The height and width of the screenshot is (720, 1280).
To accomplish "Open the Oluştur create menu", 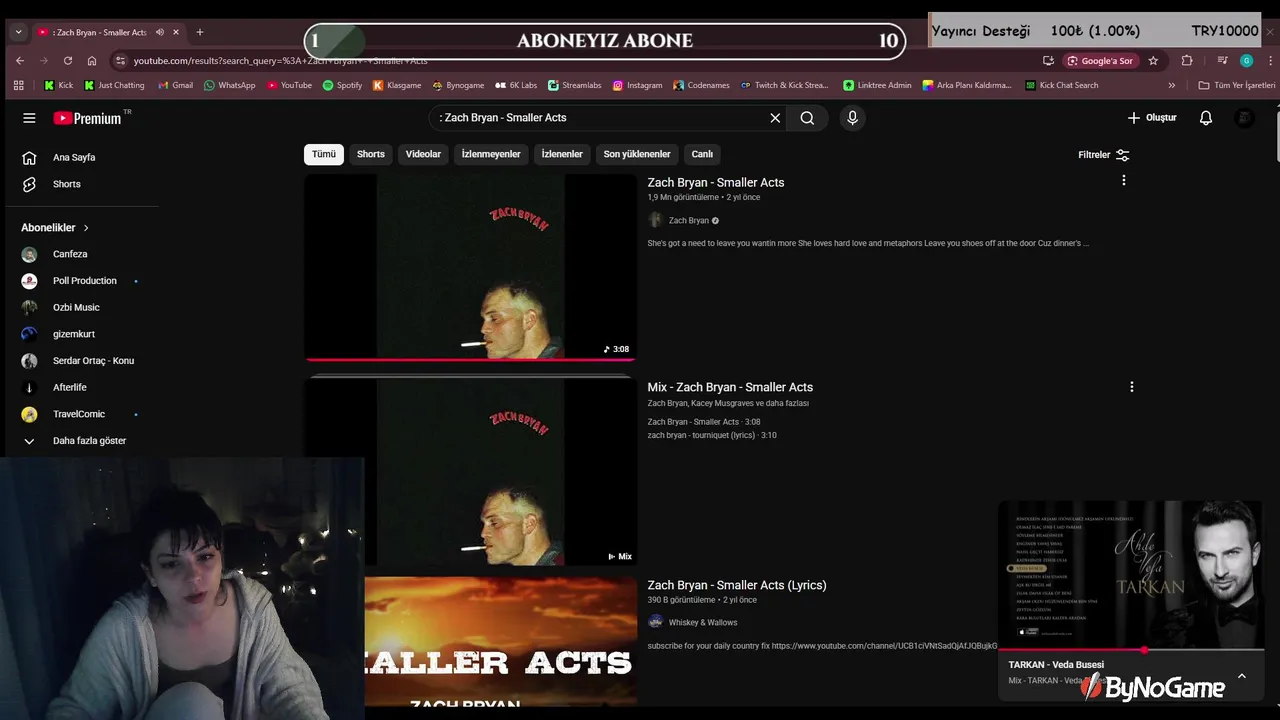I will [1152, 118].
